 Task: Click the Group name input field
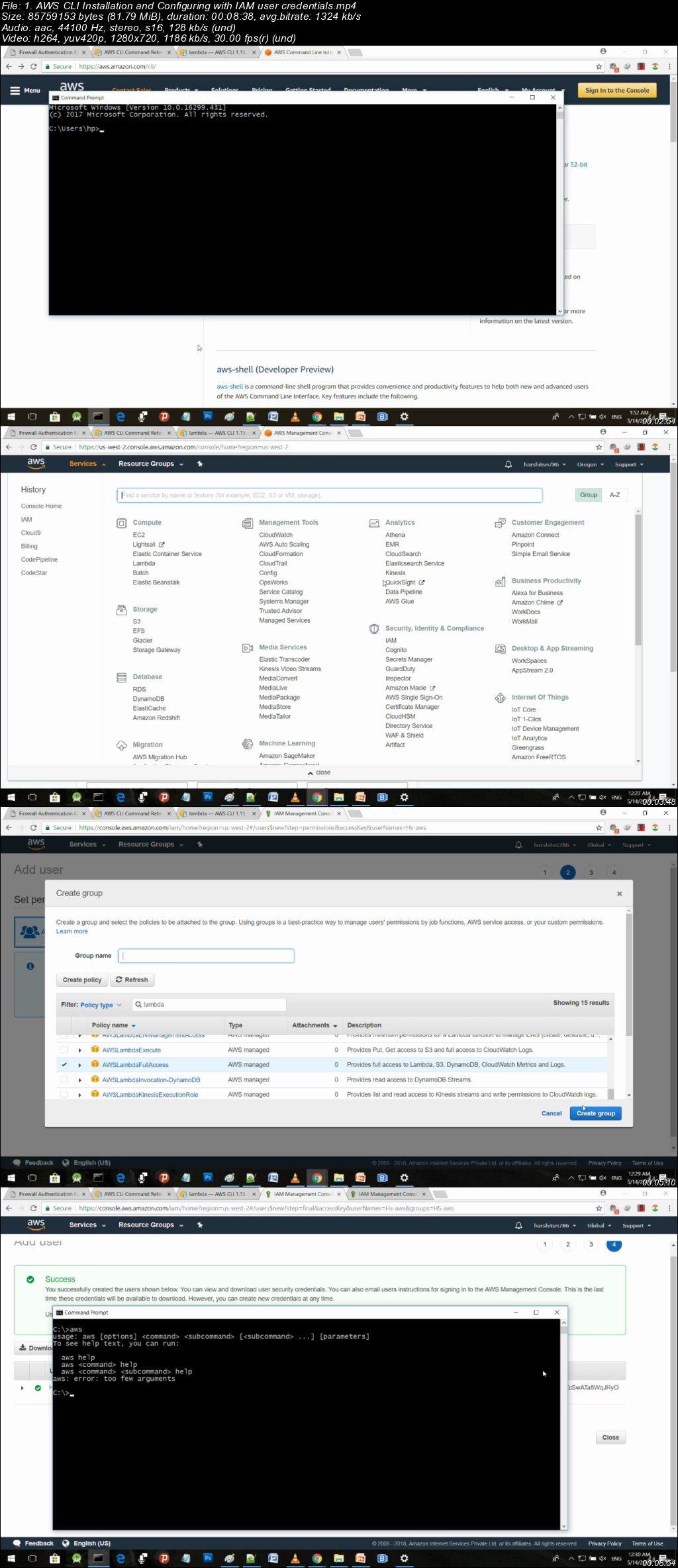click(x=206, y=956)
